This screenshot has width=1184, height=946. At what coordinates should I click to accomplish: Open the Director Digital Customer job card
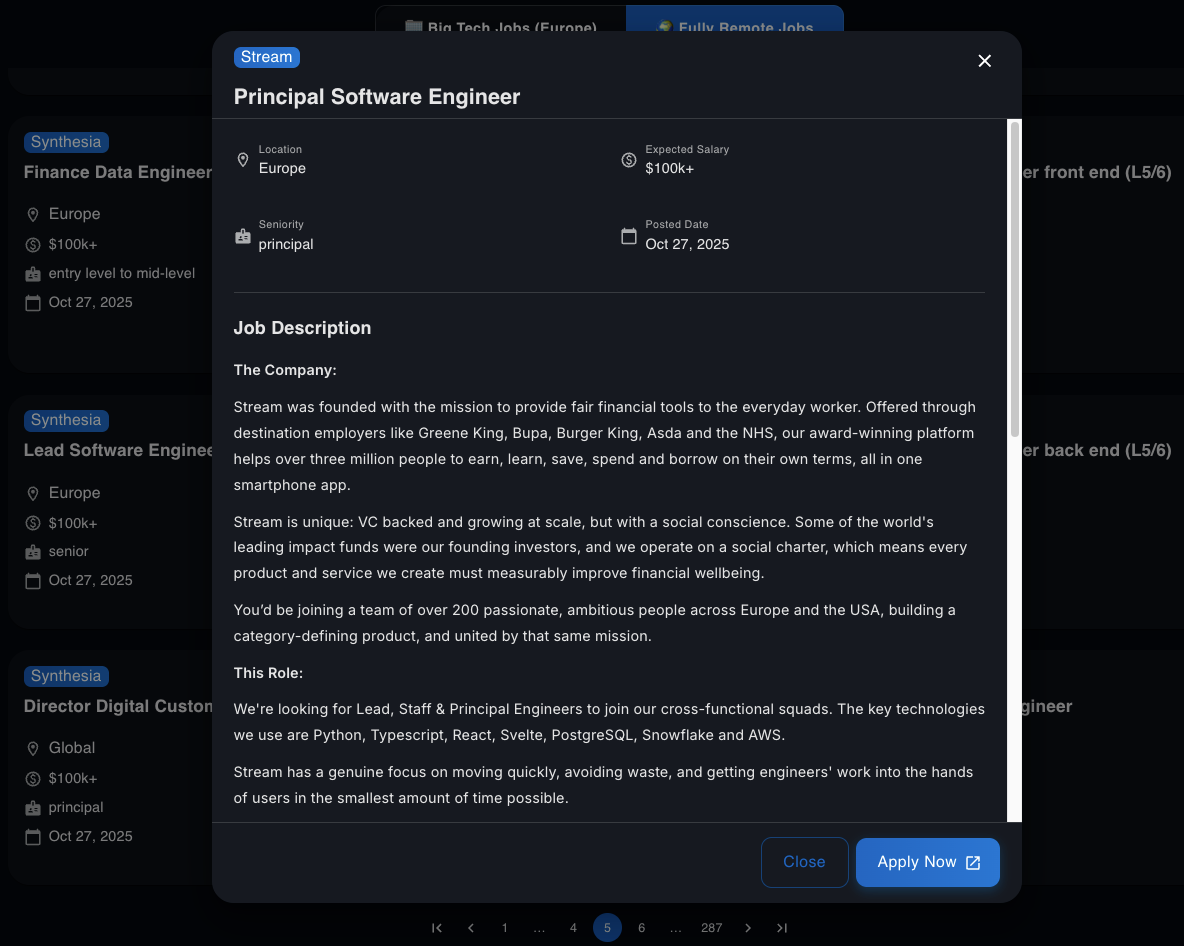[110, 767]
